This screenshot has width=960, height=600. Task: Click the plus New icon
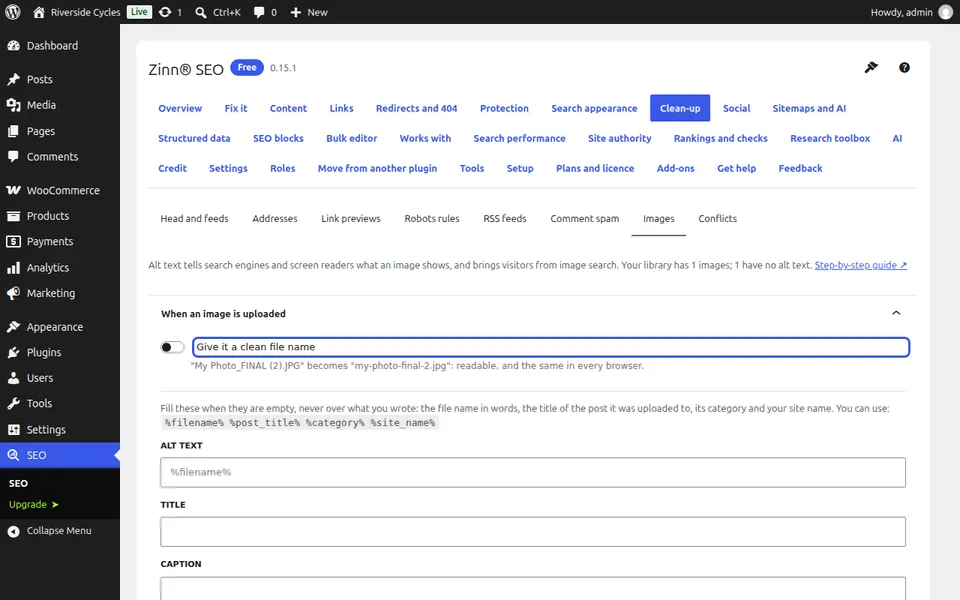[296, 12]
